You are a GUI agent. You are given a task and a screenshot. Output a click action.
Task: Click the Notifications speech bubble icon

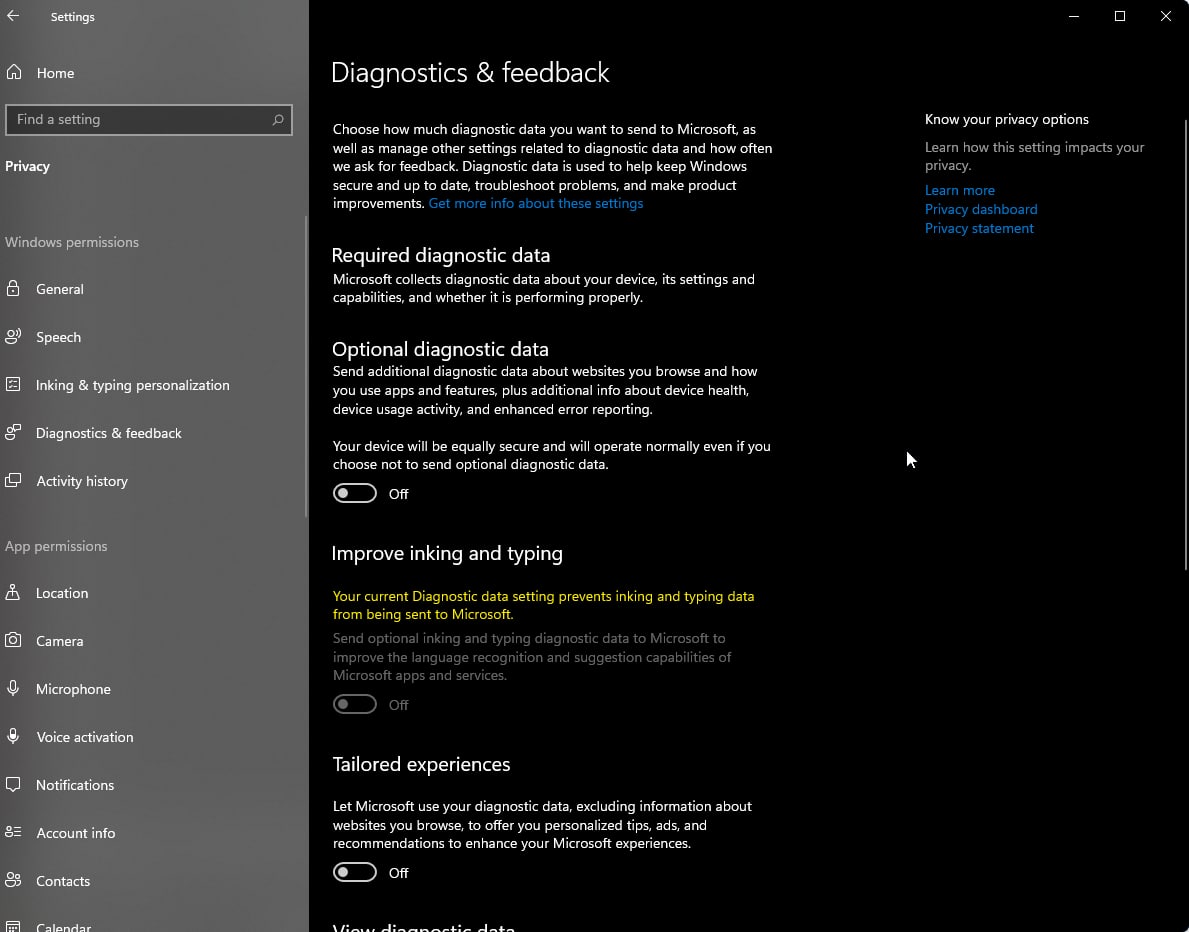(x=13, y=784)
